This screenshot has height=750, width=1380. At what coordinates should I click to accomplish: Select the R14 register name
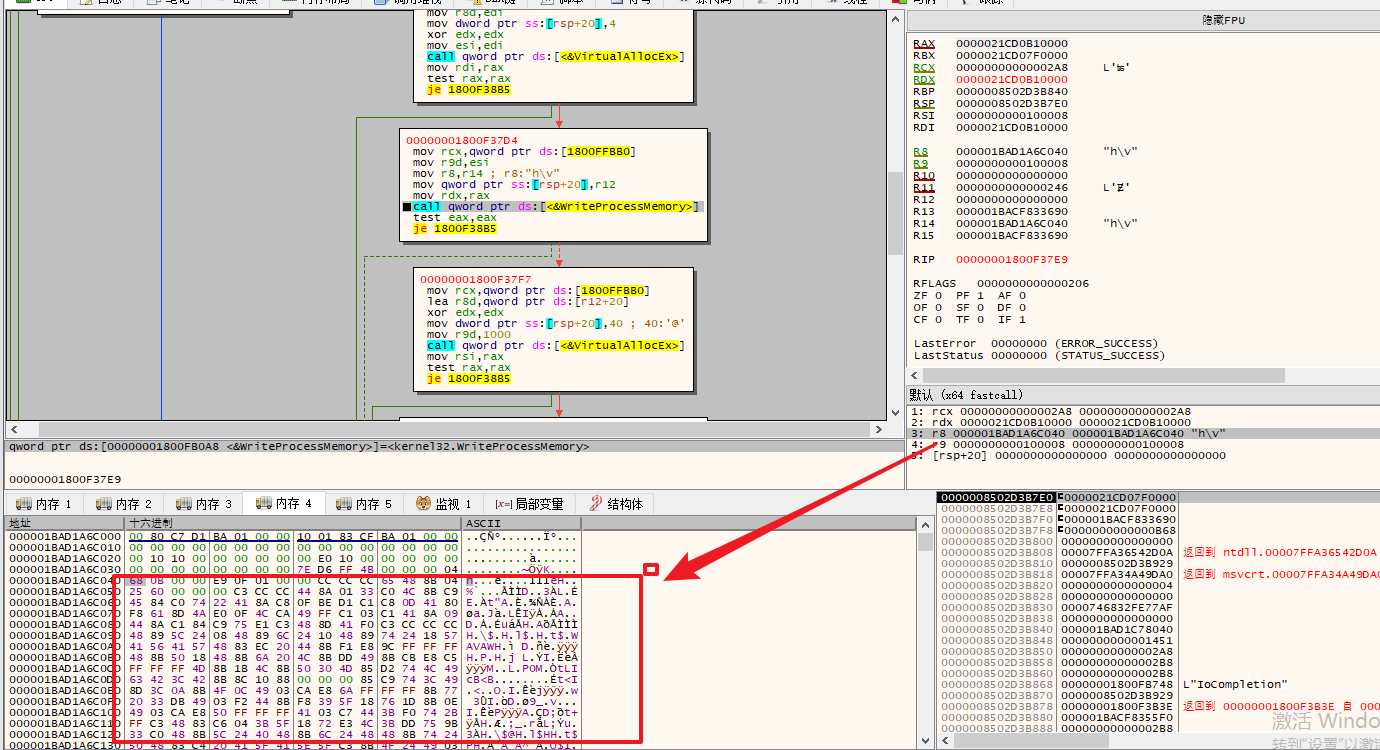point(924,224)
